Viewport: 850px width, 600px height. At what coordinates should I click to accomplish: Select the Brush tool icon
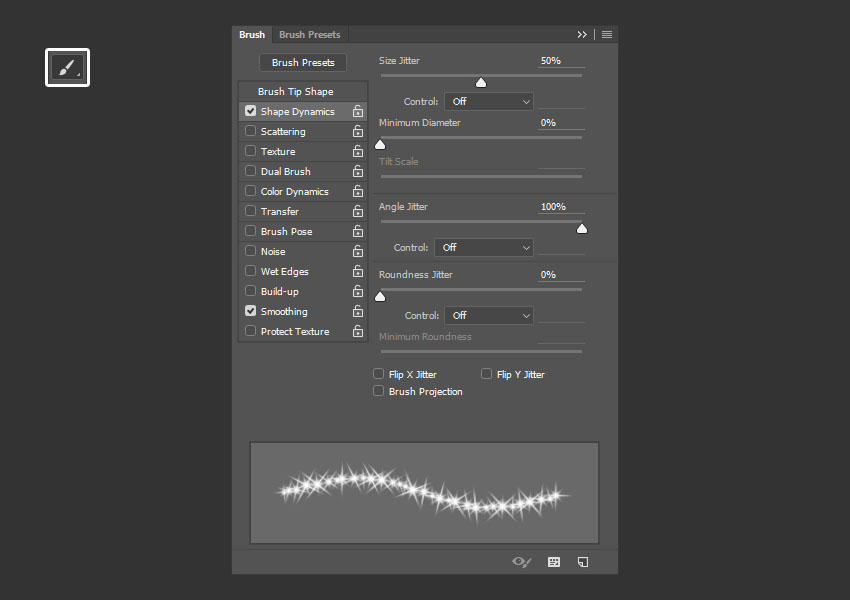click(x=67, y=68)
